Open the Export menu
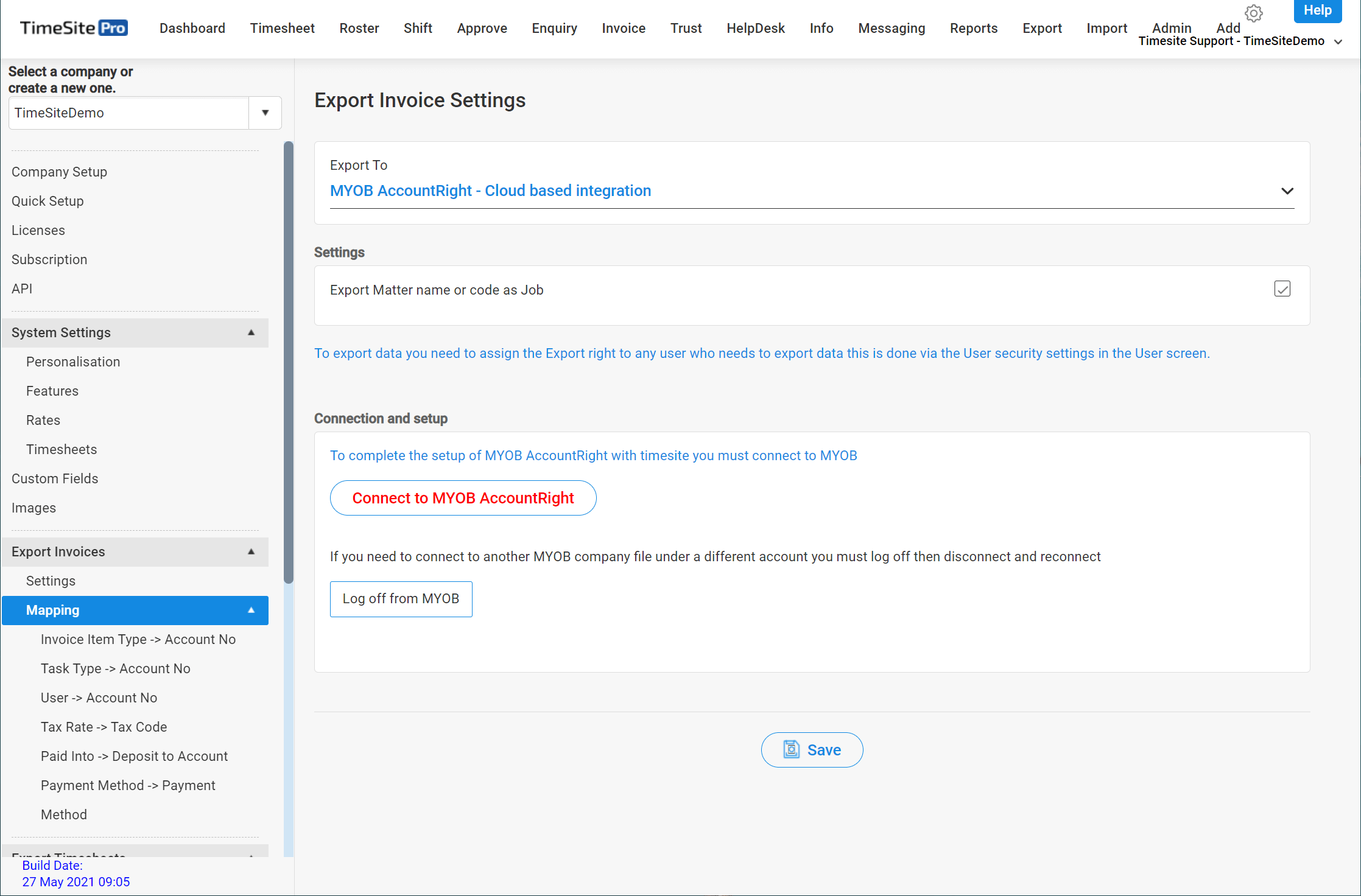1361x896 pixels. (1042, 28)
